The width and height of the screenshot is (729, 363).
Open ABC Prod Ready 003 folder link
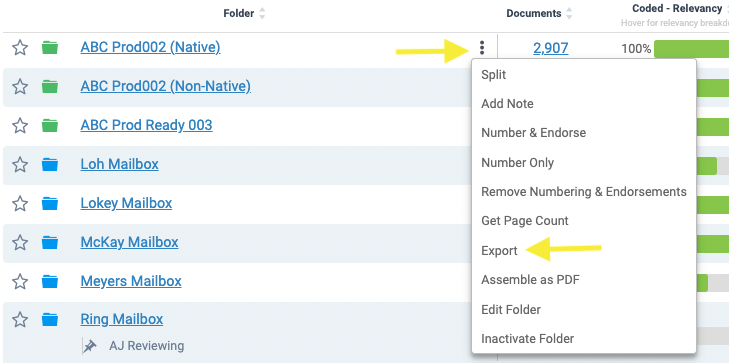click(146, 125)
